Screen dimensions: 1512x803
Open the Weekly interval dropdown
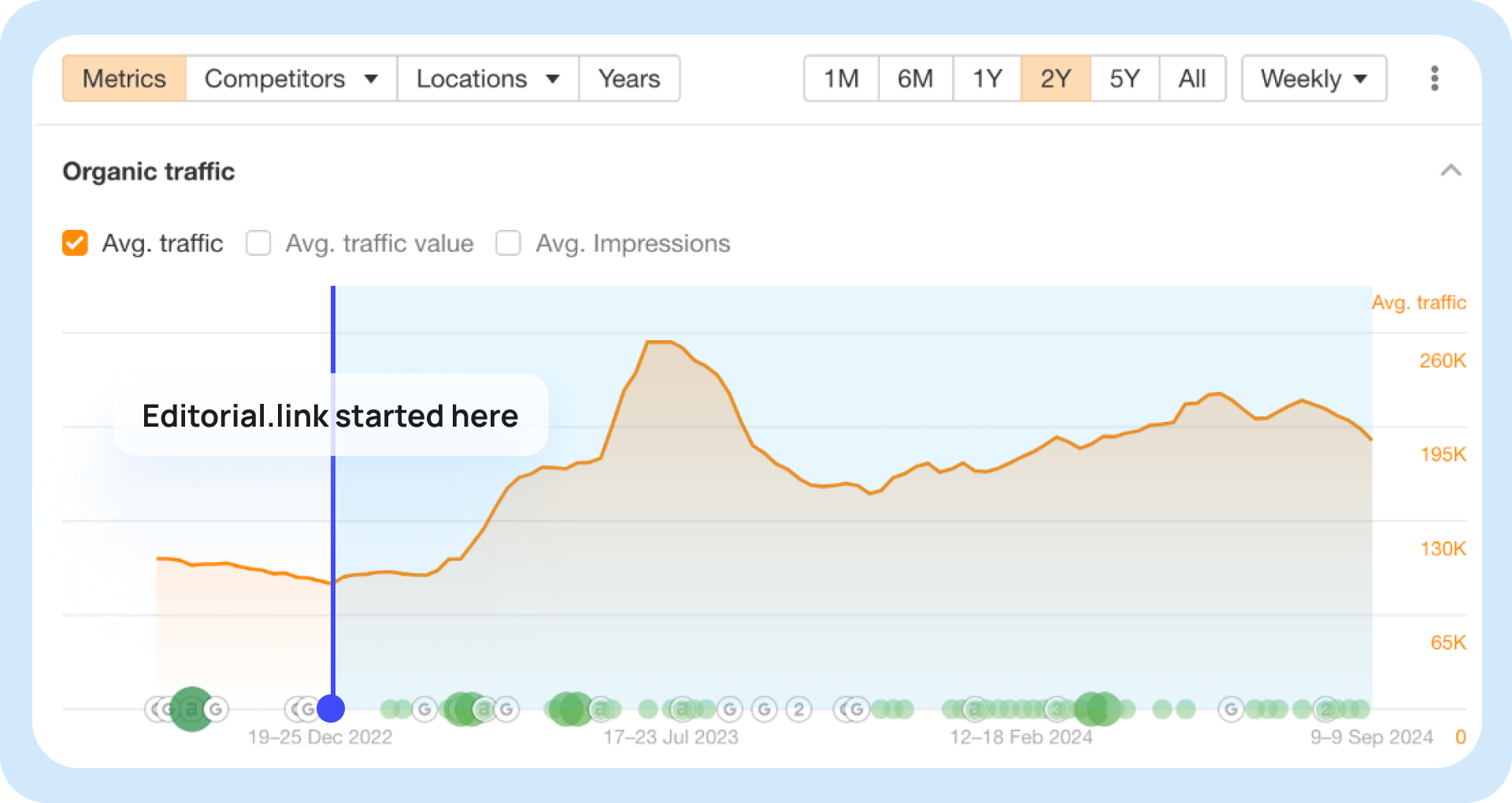[x=1314, y=79]
